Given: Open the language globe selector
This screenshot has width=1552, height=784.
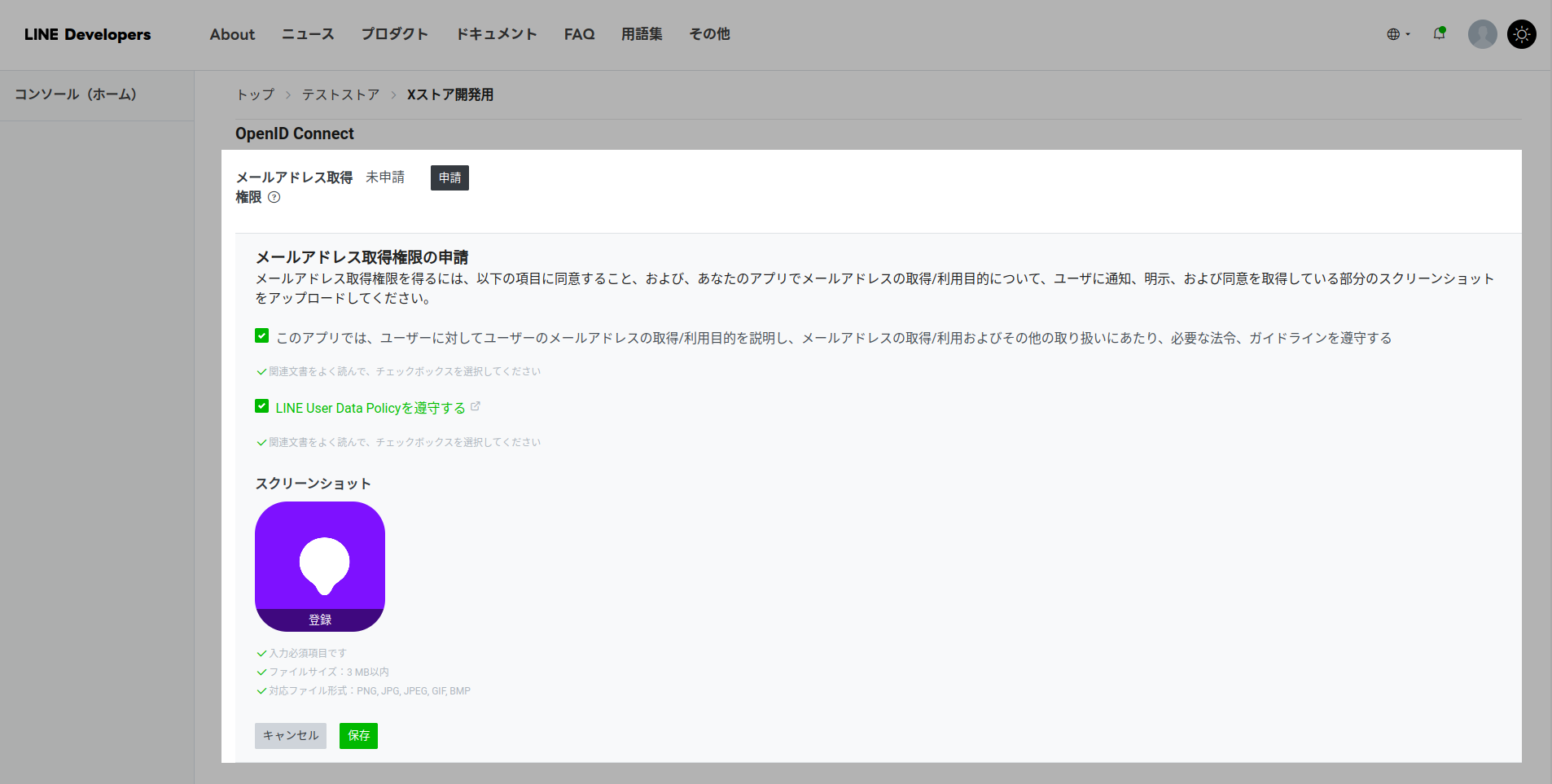Looking at the screenshot, I should (x=1398, y=34).
